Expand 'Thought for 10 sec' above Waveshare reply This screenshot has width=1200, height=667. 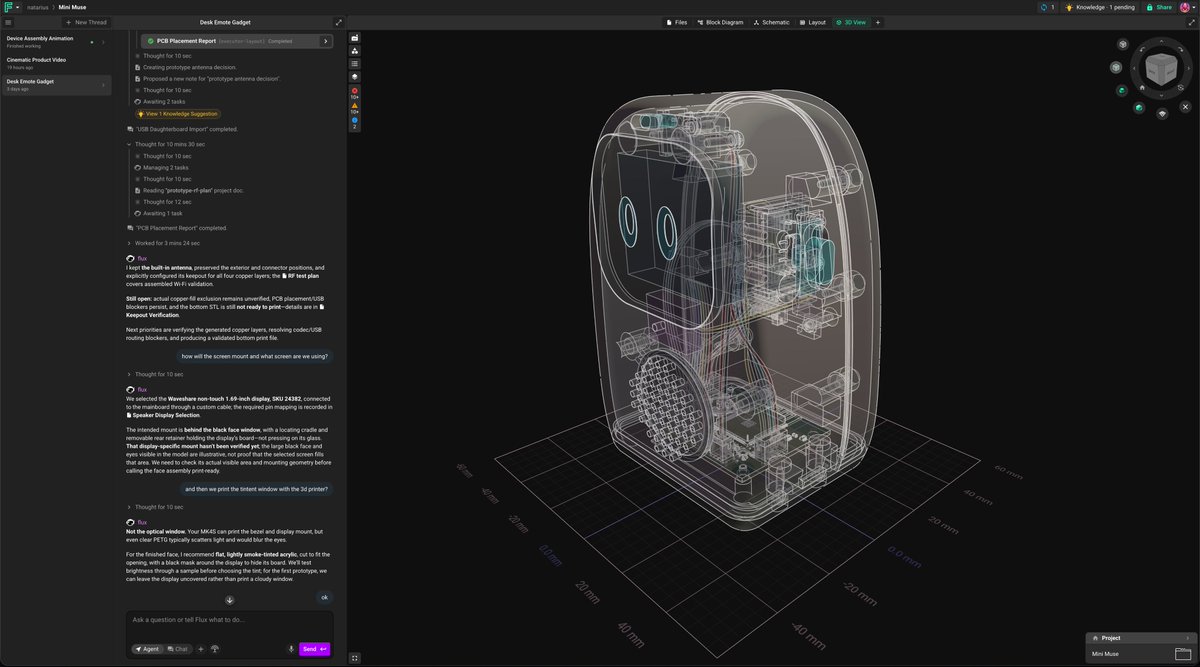(x=155, y=374)
